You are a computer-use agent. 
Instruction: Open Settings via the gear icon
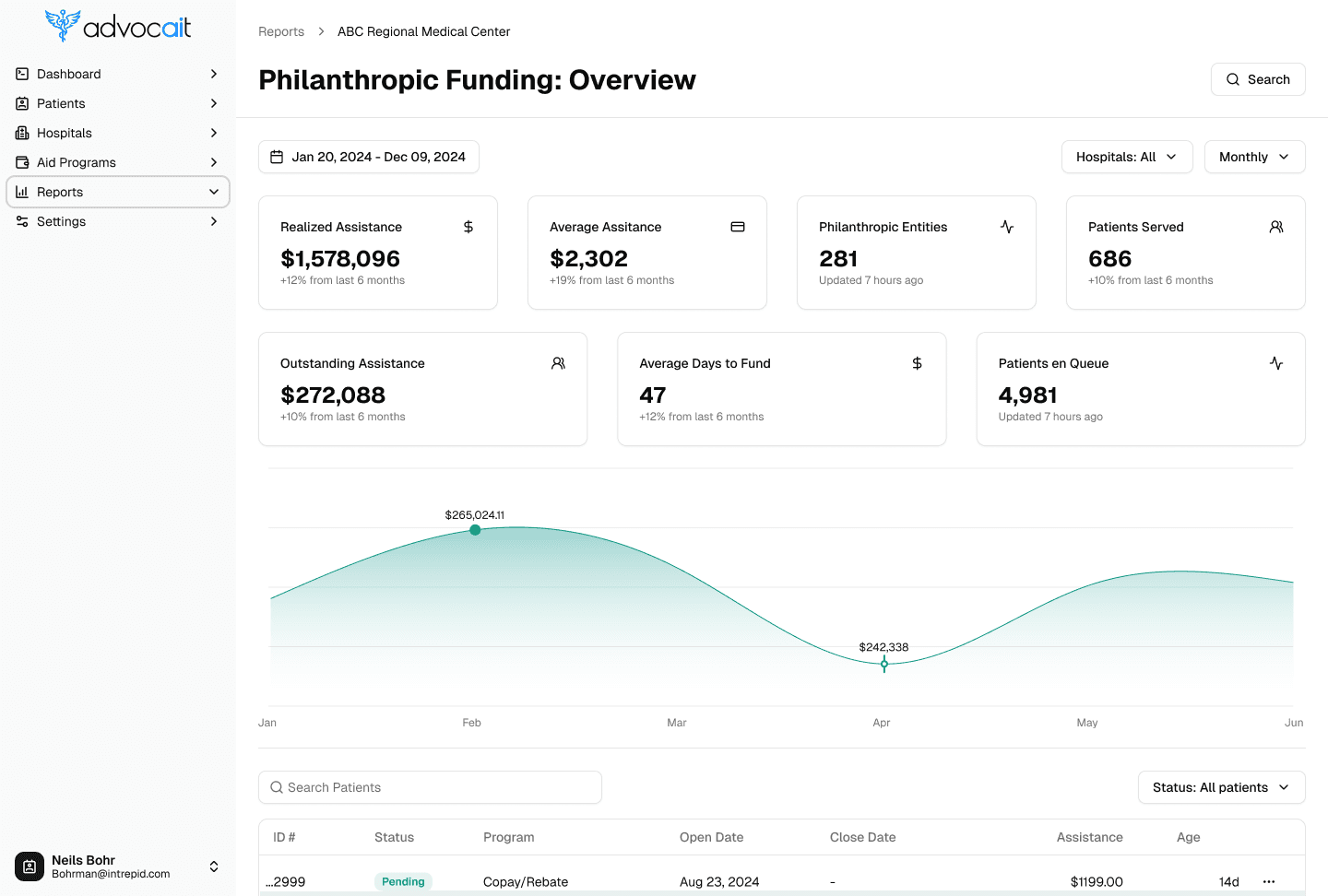tap(21, 221)
